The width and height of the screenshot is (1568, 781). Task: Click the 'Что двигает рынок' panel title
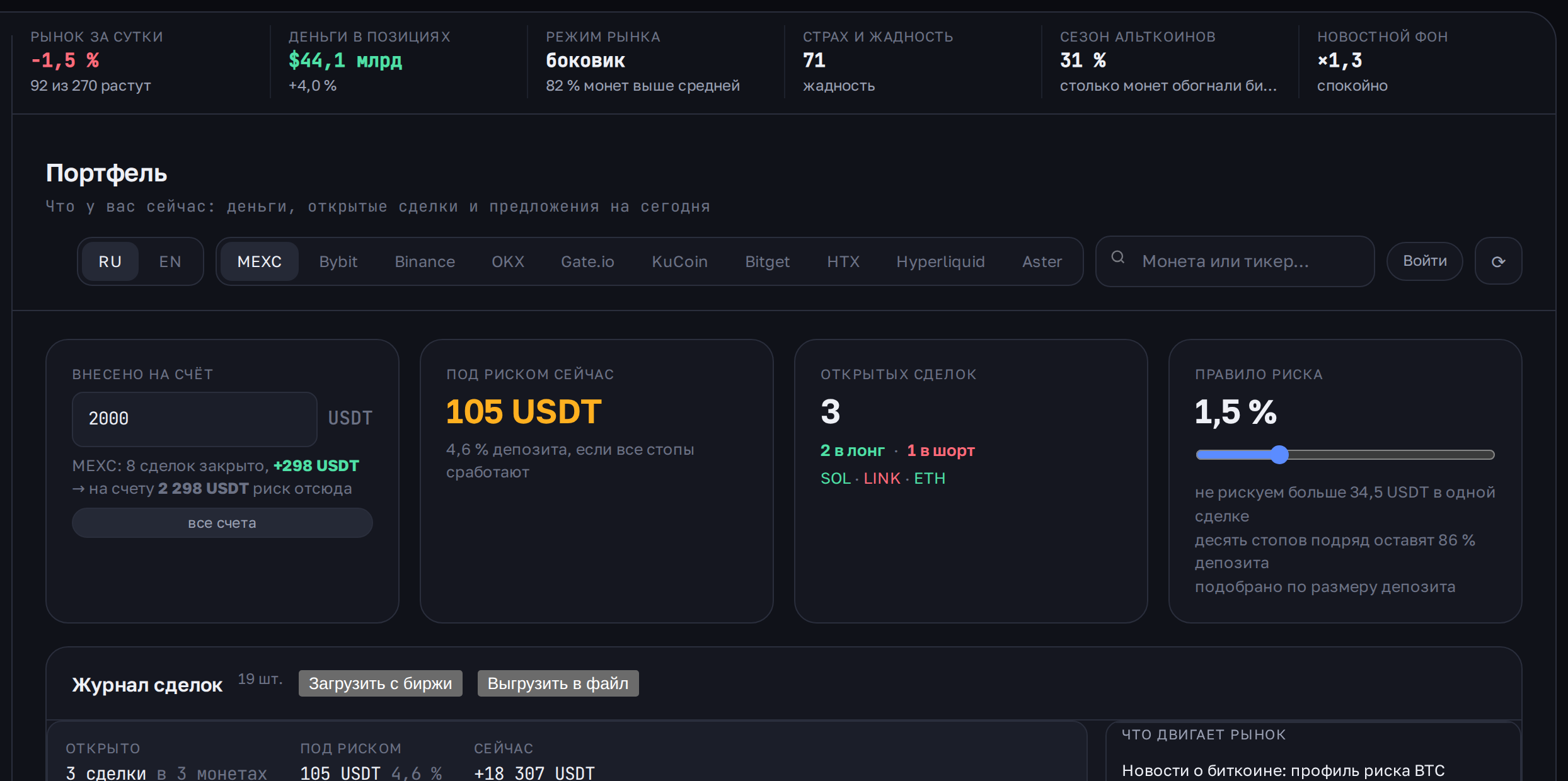[1204, 734]
